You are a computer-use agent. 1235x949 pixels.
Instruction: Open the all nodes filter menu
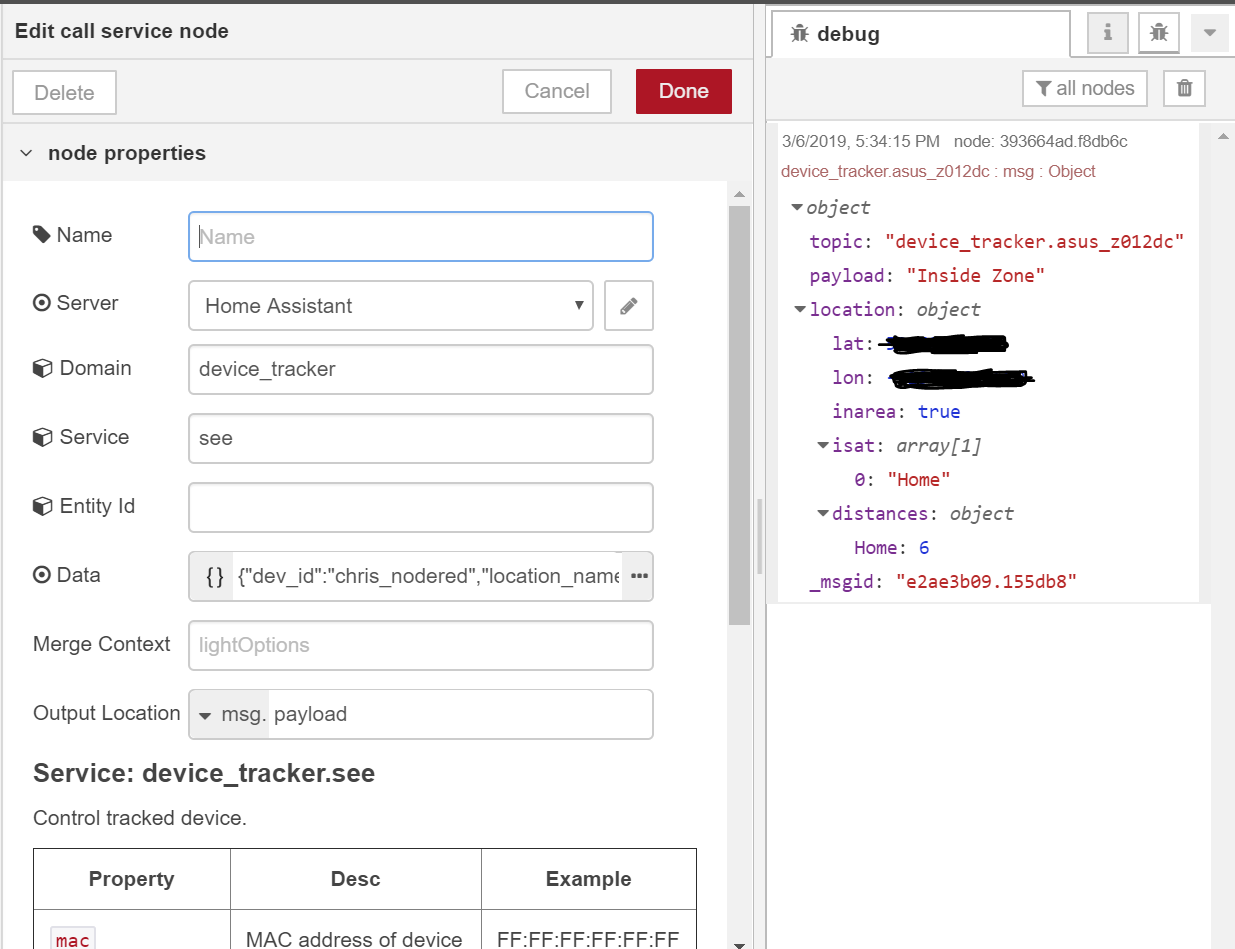click(1084, 88)
